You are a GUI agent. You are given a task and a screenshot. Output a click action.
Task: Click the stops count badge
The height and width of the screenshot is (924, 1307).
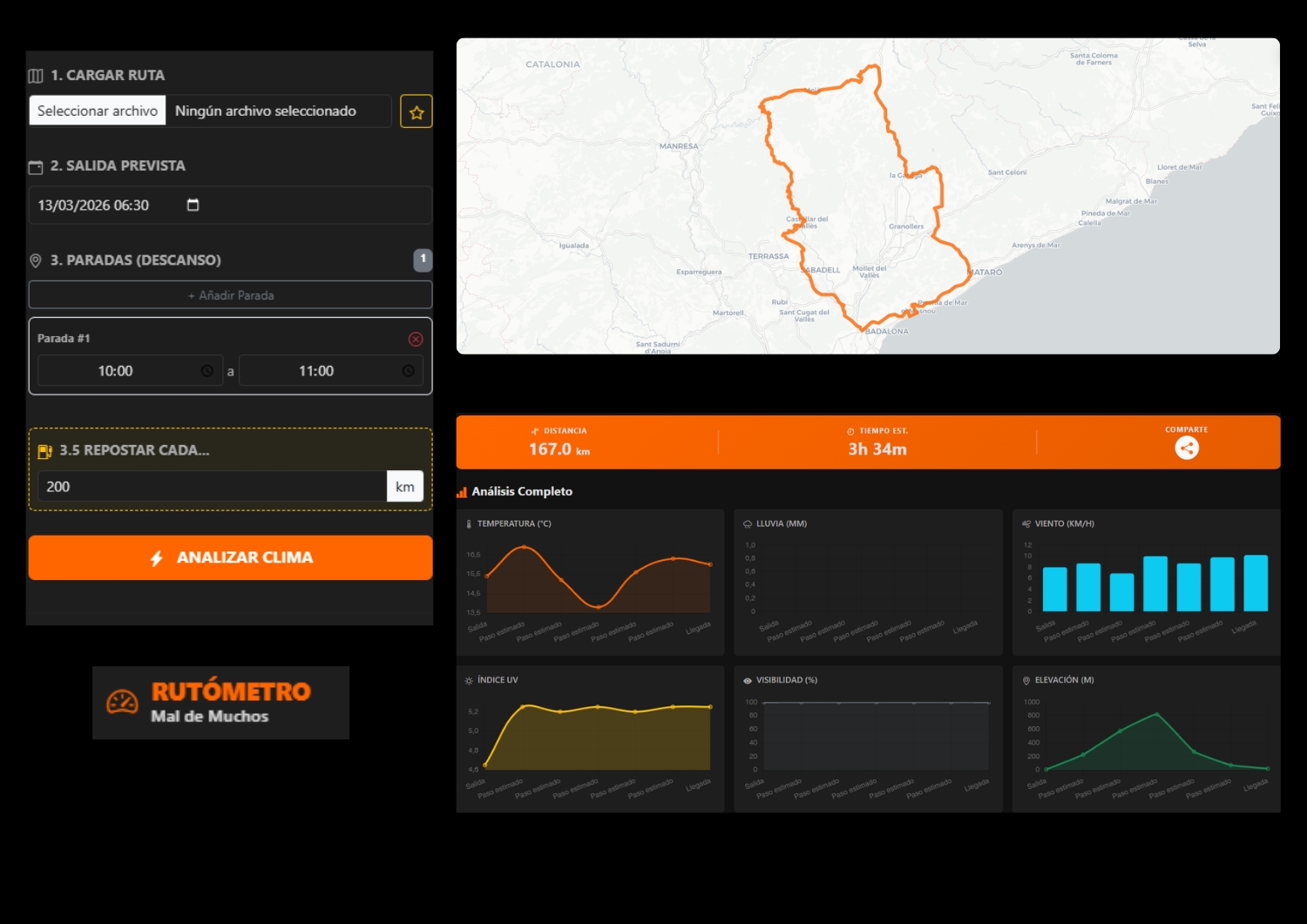(423, 260)
